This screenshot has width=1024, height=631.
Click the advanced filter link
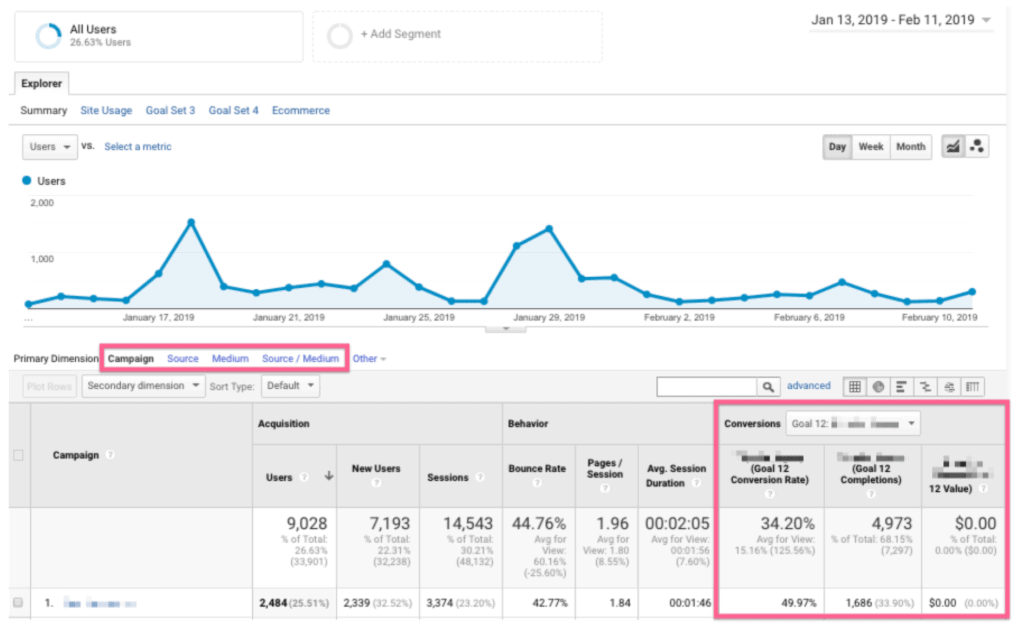coord(808,386)
